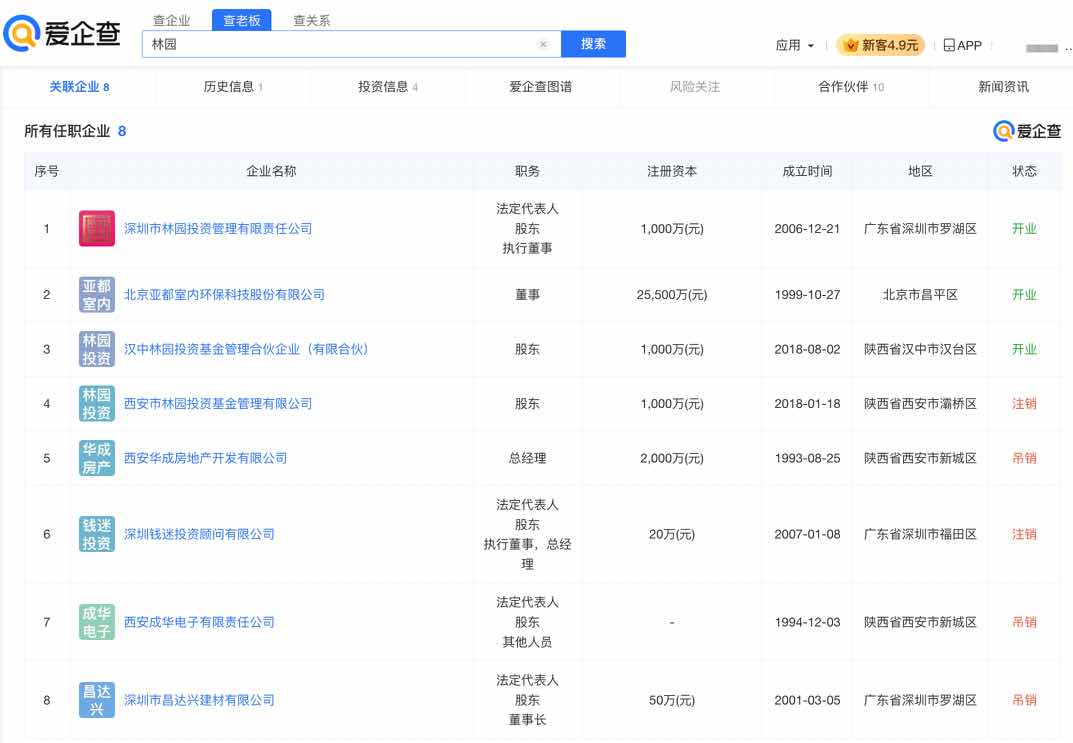
Task: Click the 亚都室内 company icon
Action: (x=96, y=295)
